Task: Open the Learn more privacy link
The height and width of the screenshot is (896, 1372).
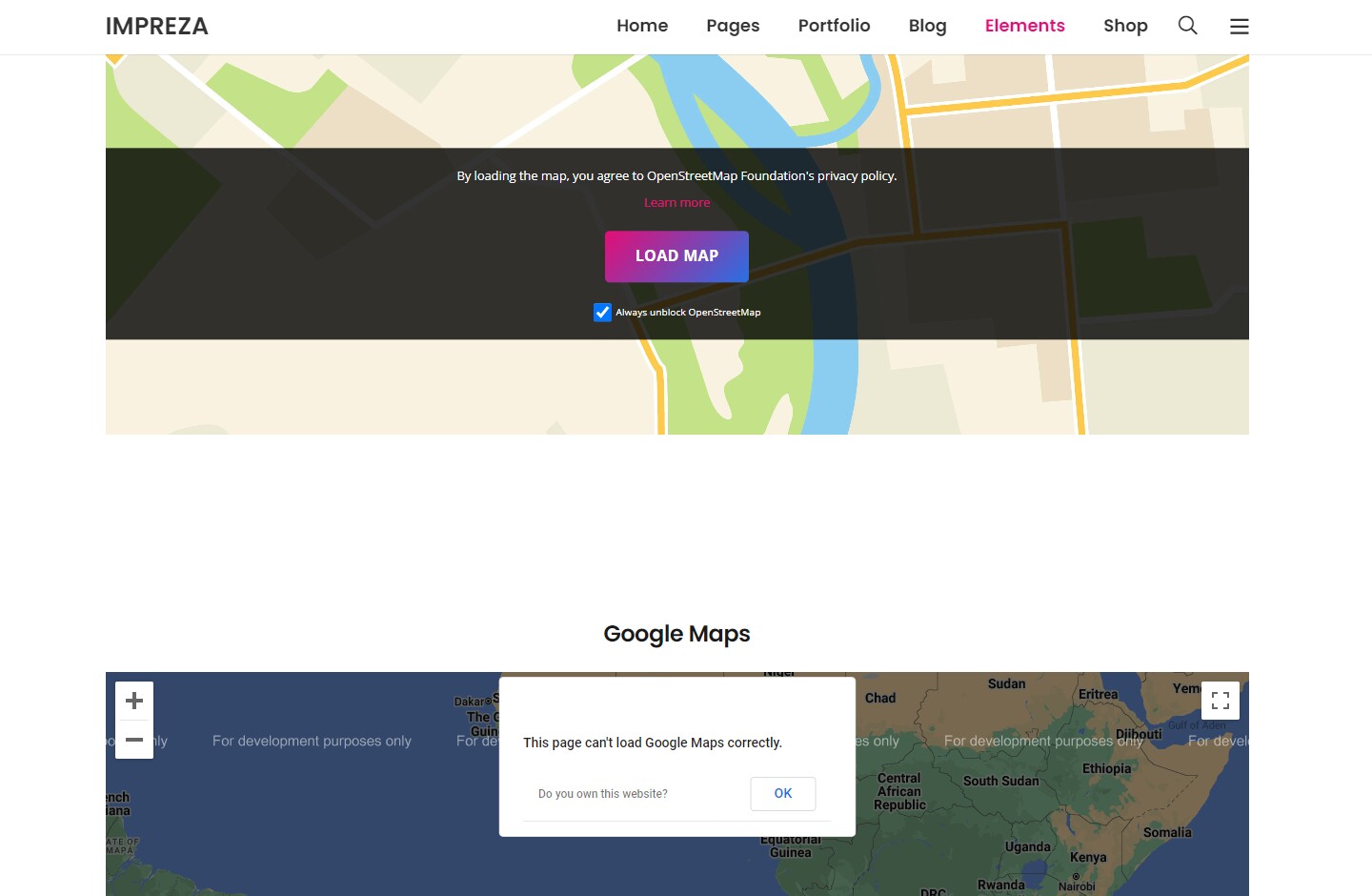Action: (x=676, y=202)
